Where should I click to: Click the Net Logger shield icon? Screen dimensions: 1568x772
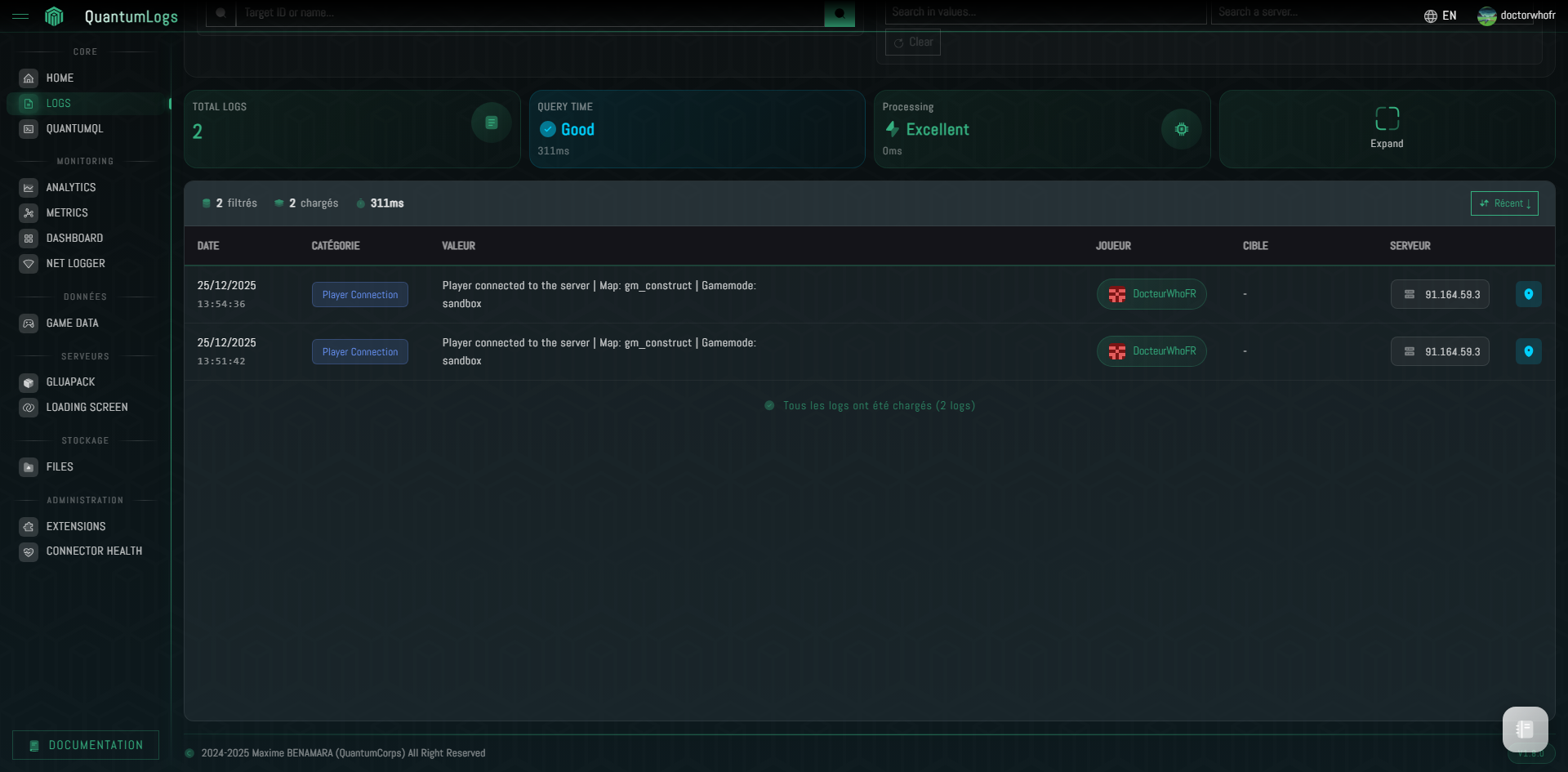tap(29, 264)
